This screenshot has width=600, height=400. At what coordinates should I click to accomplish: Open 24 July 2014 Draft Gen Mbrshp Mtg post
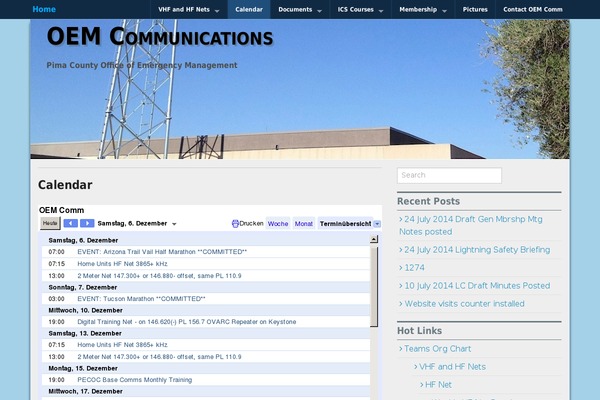(x=473, y=225)
